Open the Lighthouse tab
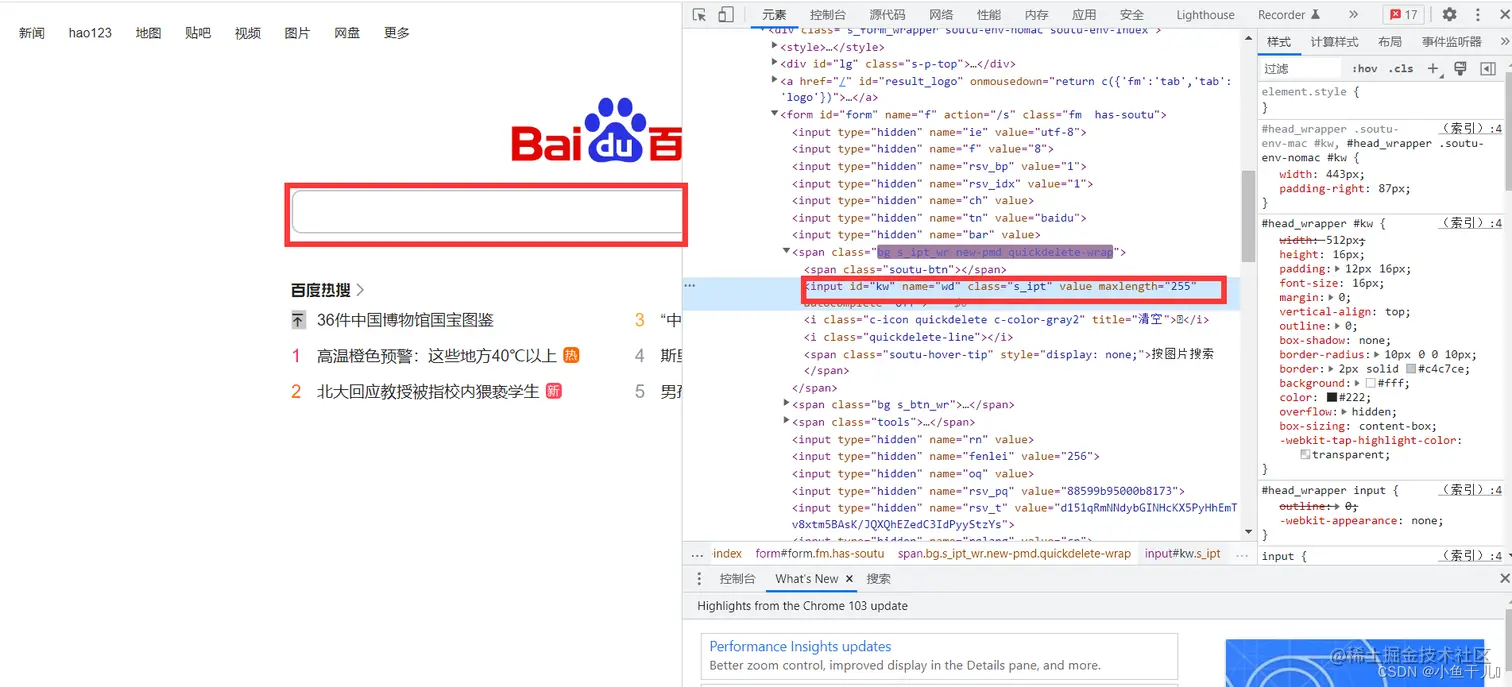This screenshot has height=687, width=1512. 1205,15
